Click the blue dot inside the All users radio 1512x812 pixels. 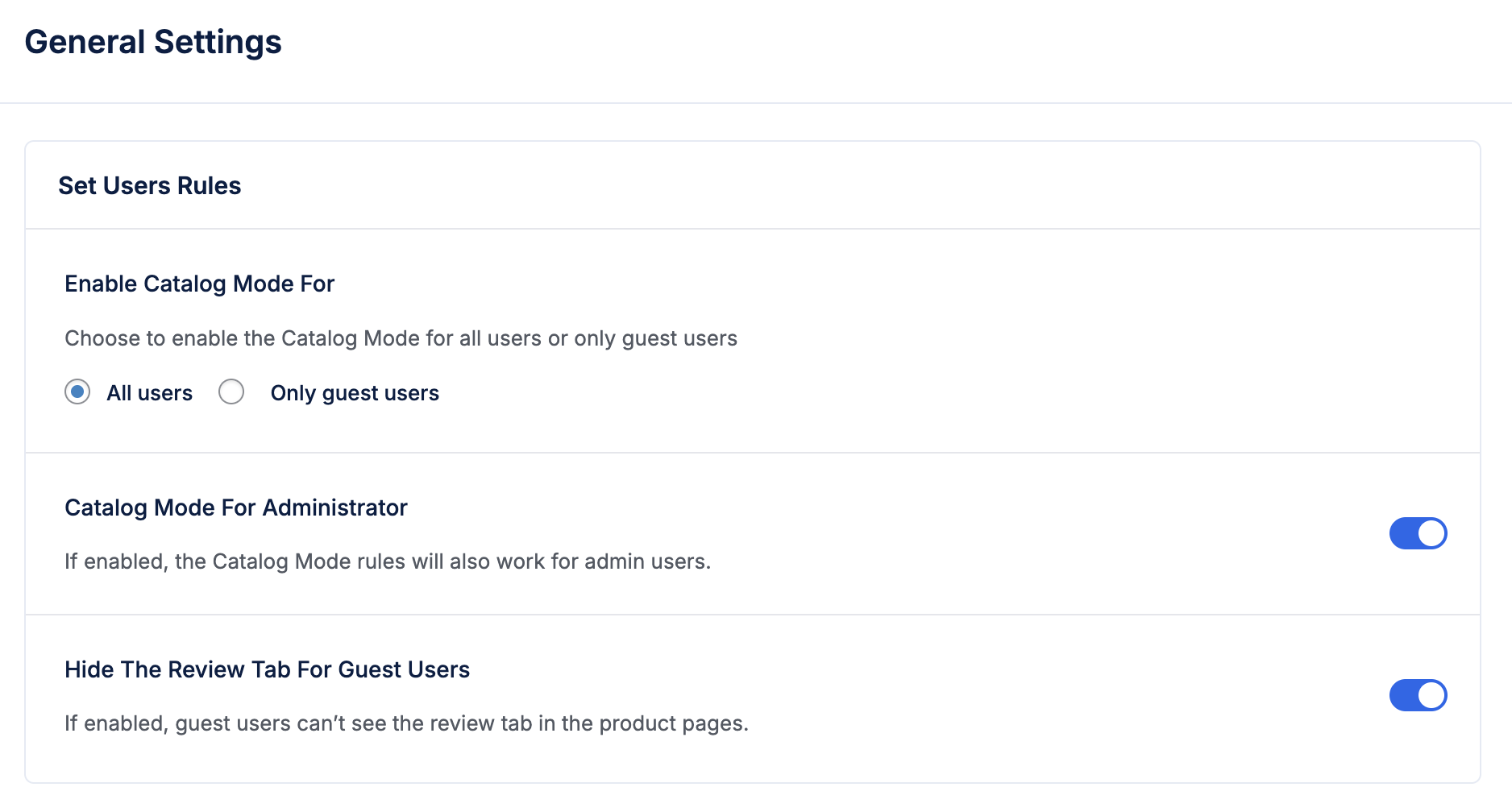coord(77,392)
